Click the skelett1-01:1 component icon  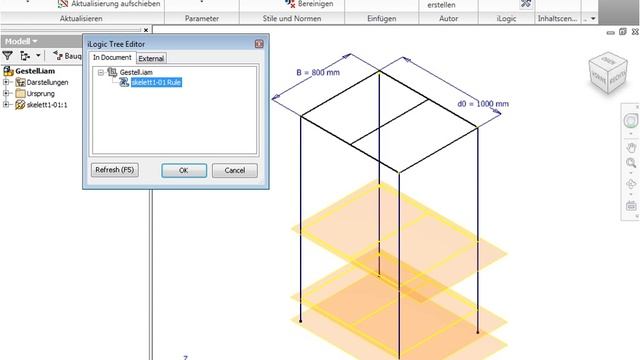[x=20, y=105]
